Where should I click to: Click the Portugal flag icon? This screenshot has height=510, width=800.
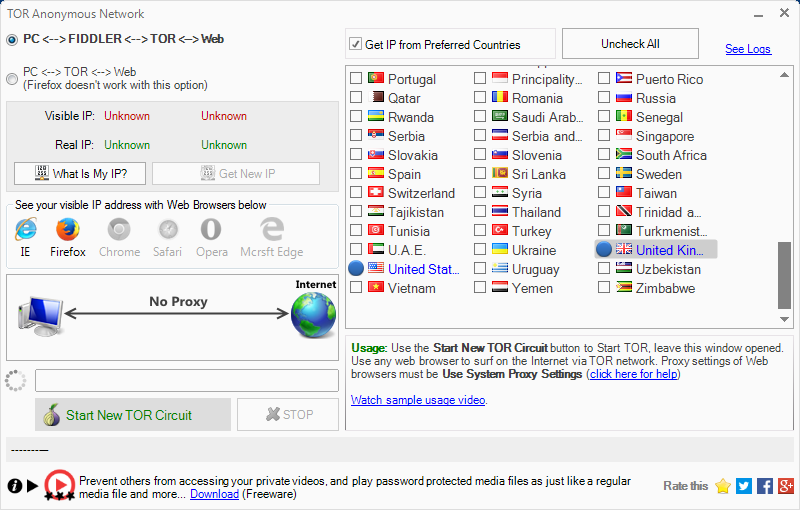click(376, 78)
